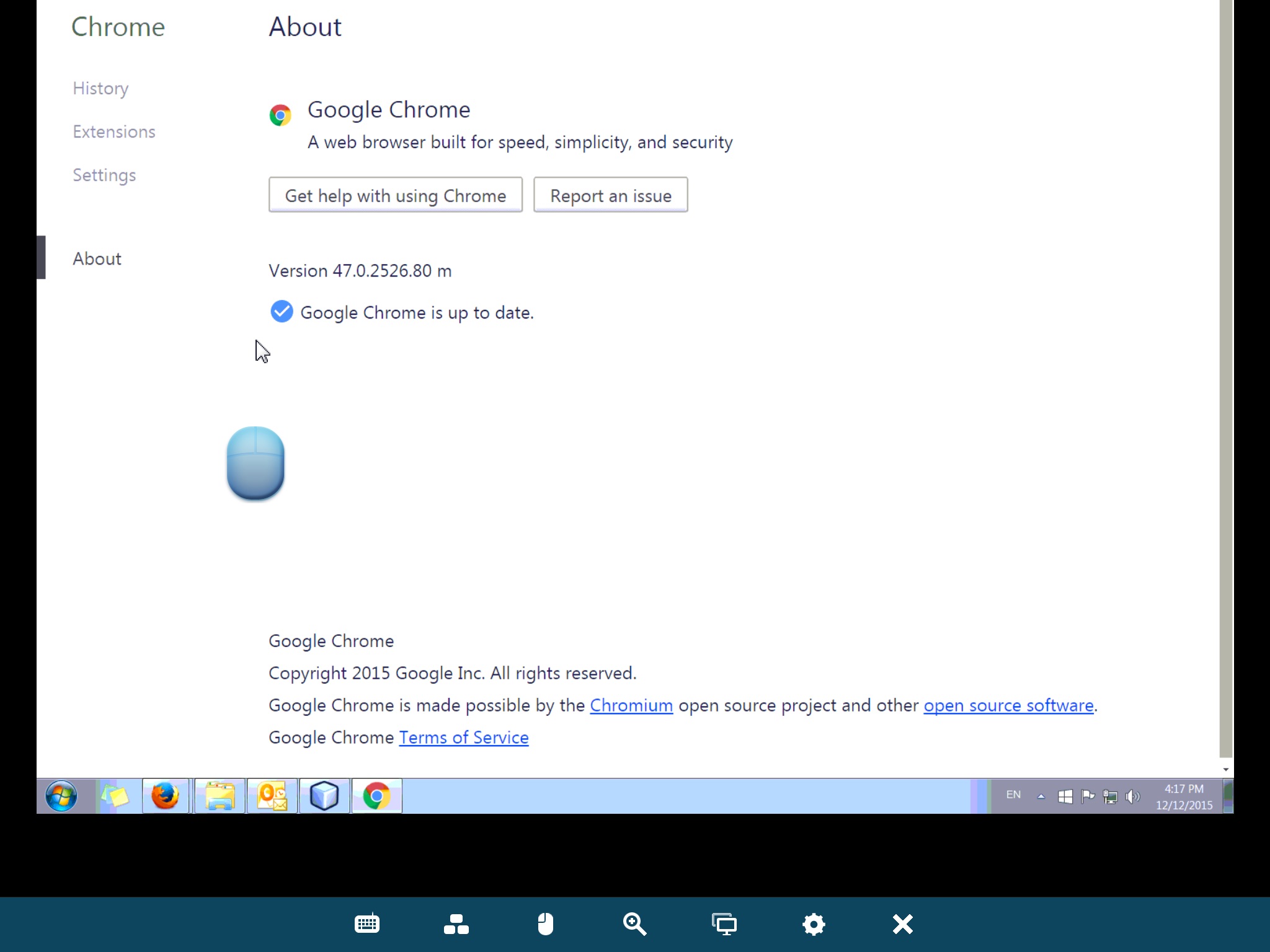Viewport: 1270px width, 952px height.
Task: Open the open source software link
Action: (1008, 705)
